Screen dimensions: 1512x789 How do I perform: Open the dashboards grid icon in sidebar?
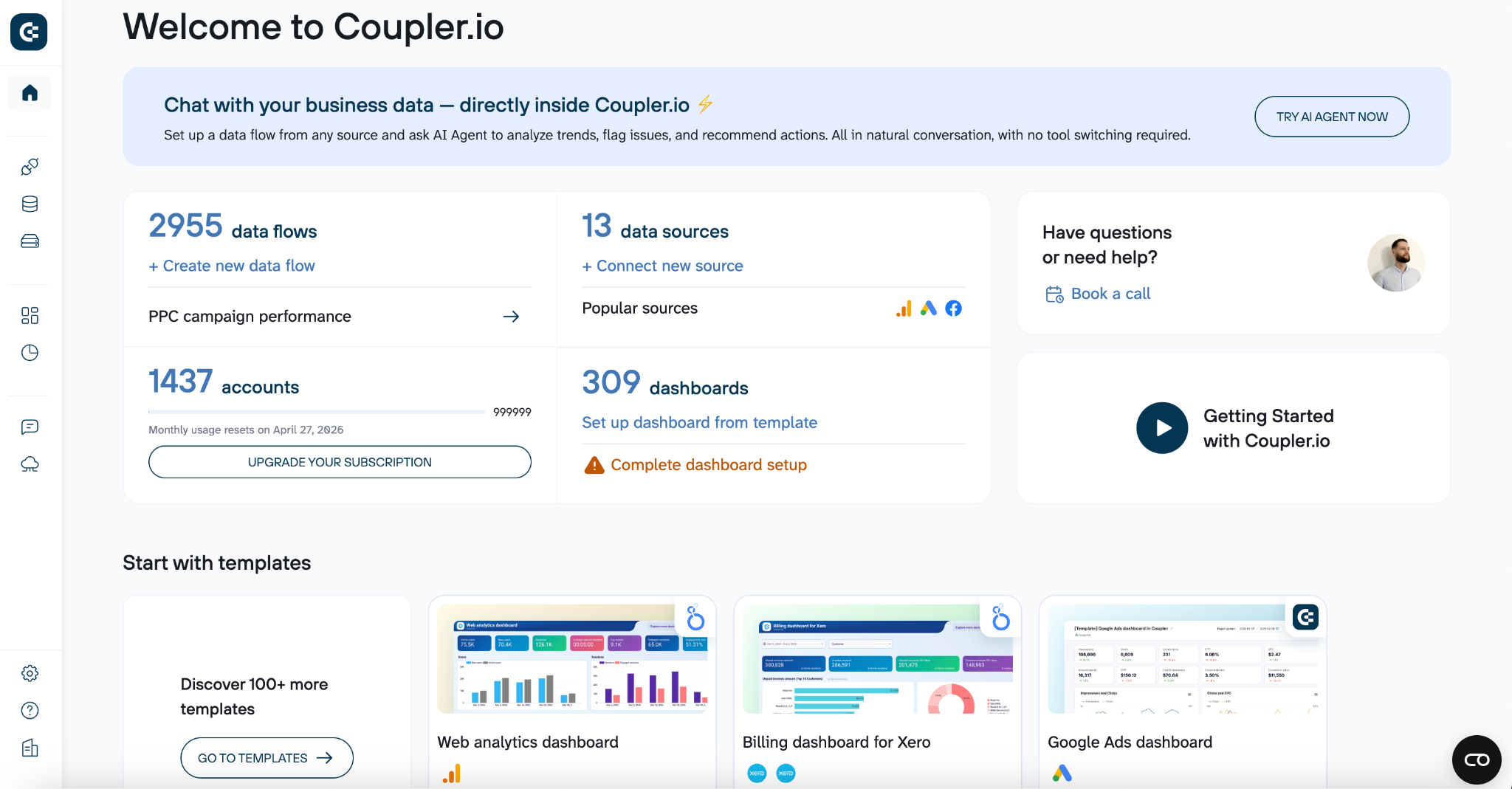tap(30, 316)
